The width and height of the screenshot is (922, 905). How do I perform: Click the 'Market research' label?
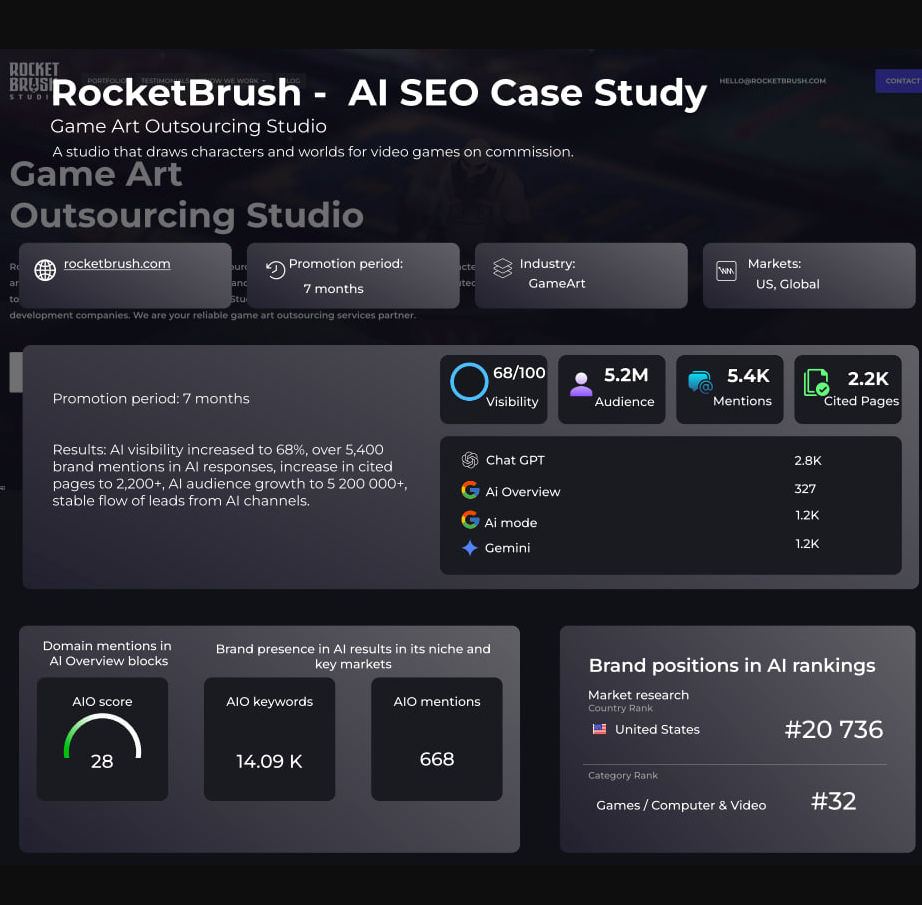[639, 695]
